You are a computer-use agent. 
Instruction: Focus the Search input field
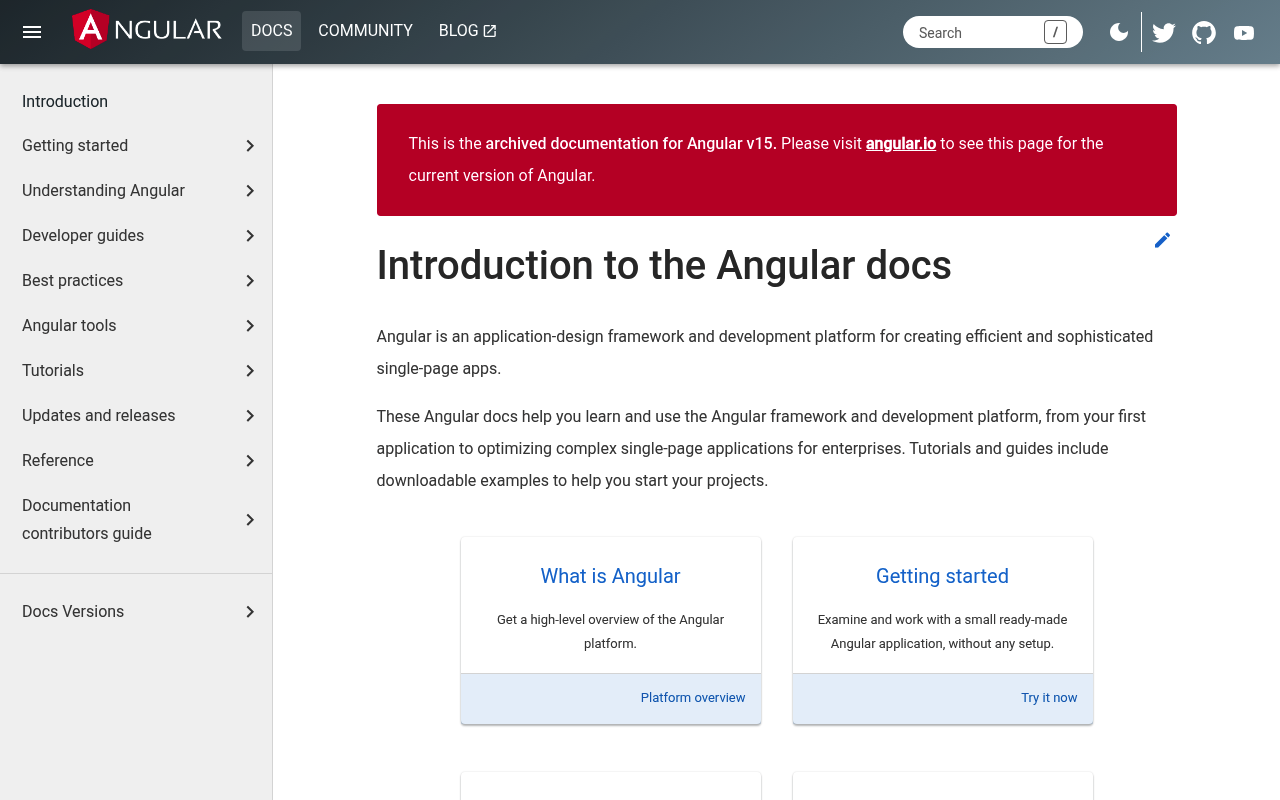(x=993, y=32)
